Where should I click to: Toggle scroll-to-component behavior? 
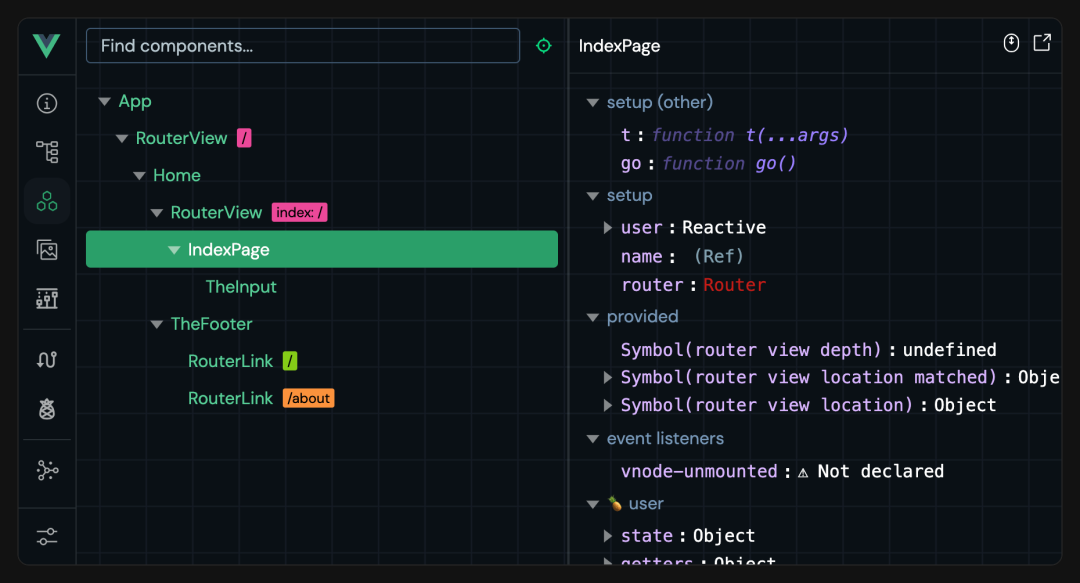[1012, 42]
